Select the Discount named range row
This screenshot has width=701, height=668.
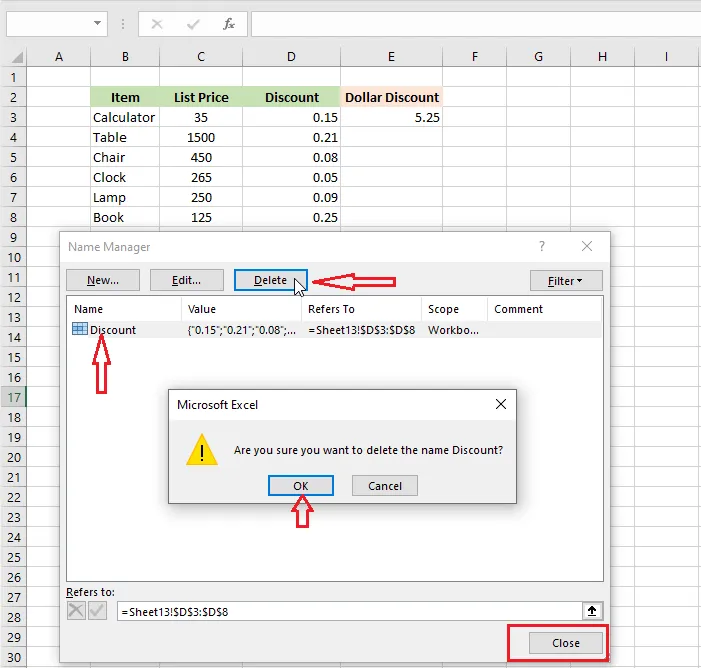click(334, 330)
